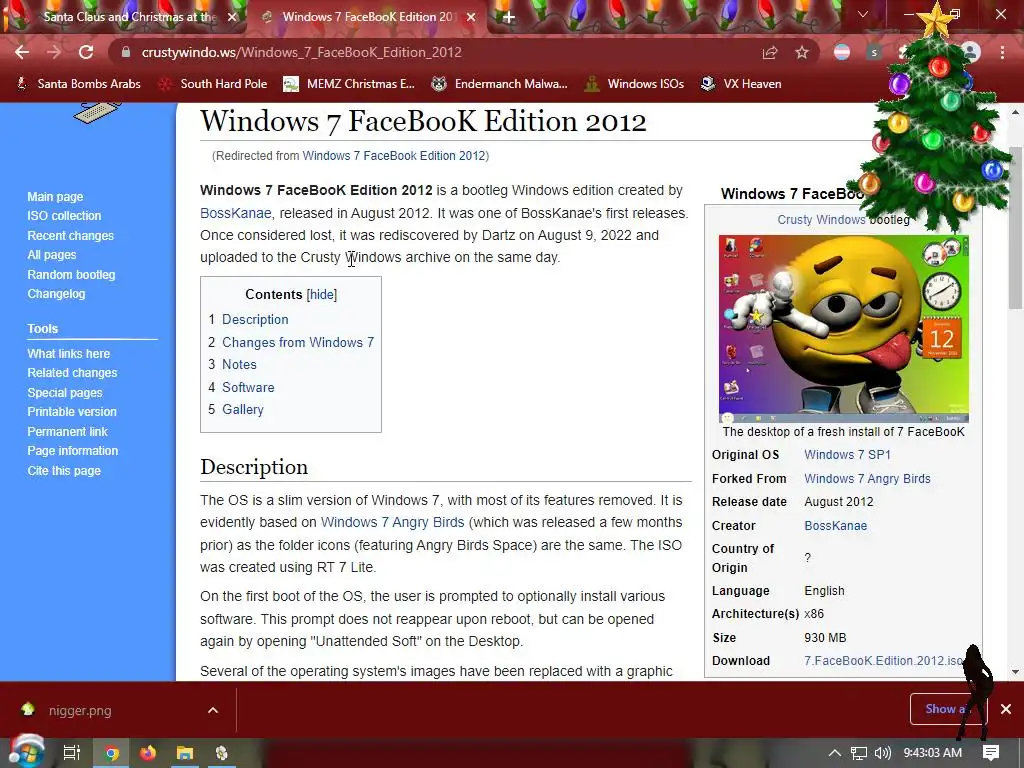The width and height of the screenshot is (1024, 768).
Task: Open the Windows ISOs bookmark
Action: click(x=635, y=84)
